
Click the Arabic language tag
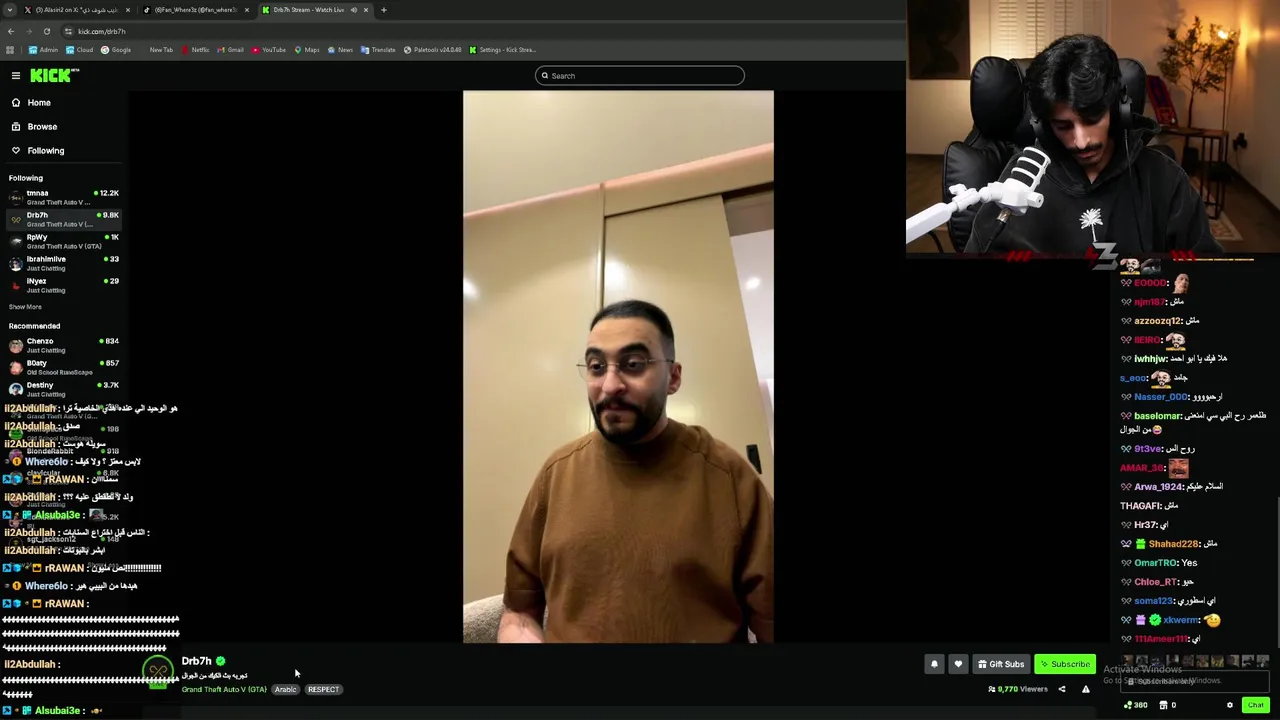(286, 689)
